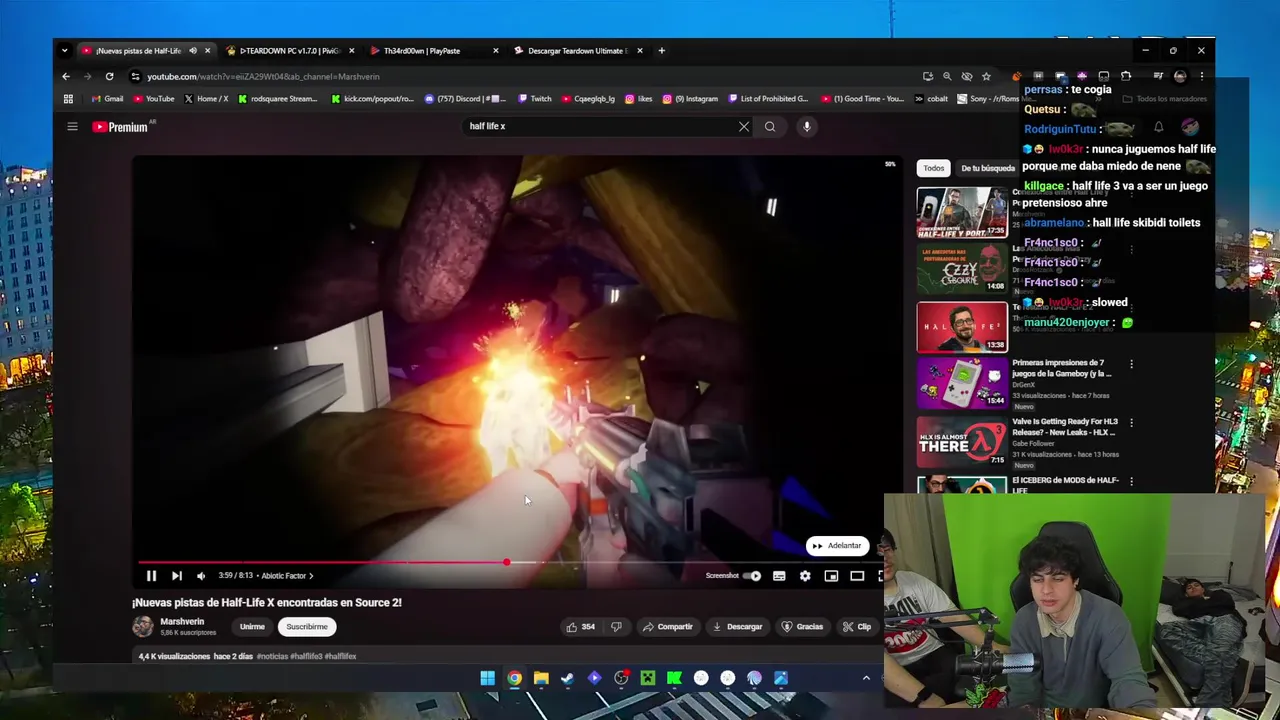This screenshot has height=720, width=1280.
Task: Show hidden system tray icons
Action: [x=866, y=678]
